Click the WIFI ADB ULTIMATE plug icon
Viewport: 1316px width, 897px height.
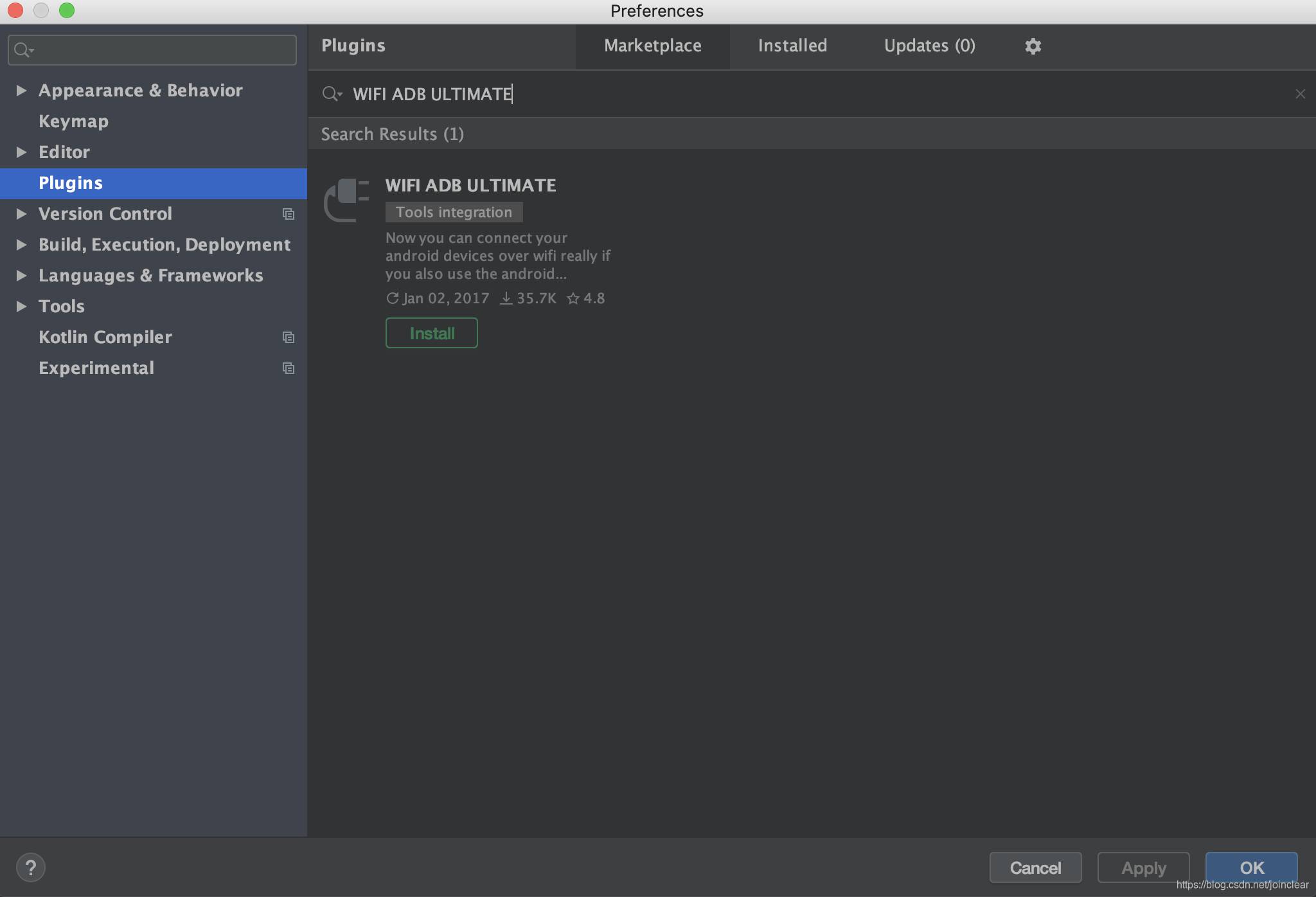[x=346, y=200]
